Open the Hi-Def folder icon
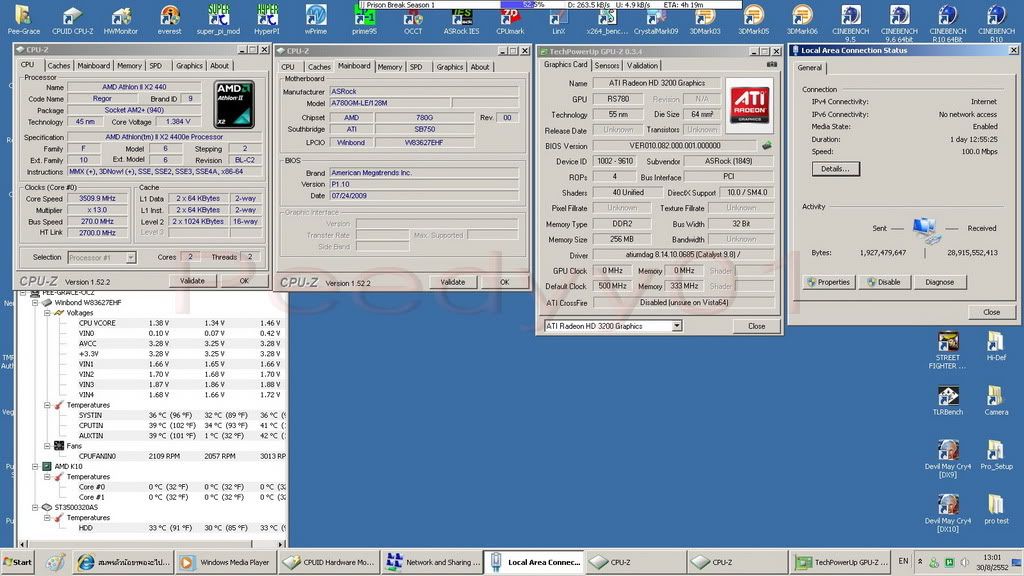 [996, 346]
